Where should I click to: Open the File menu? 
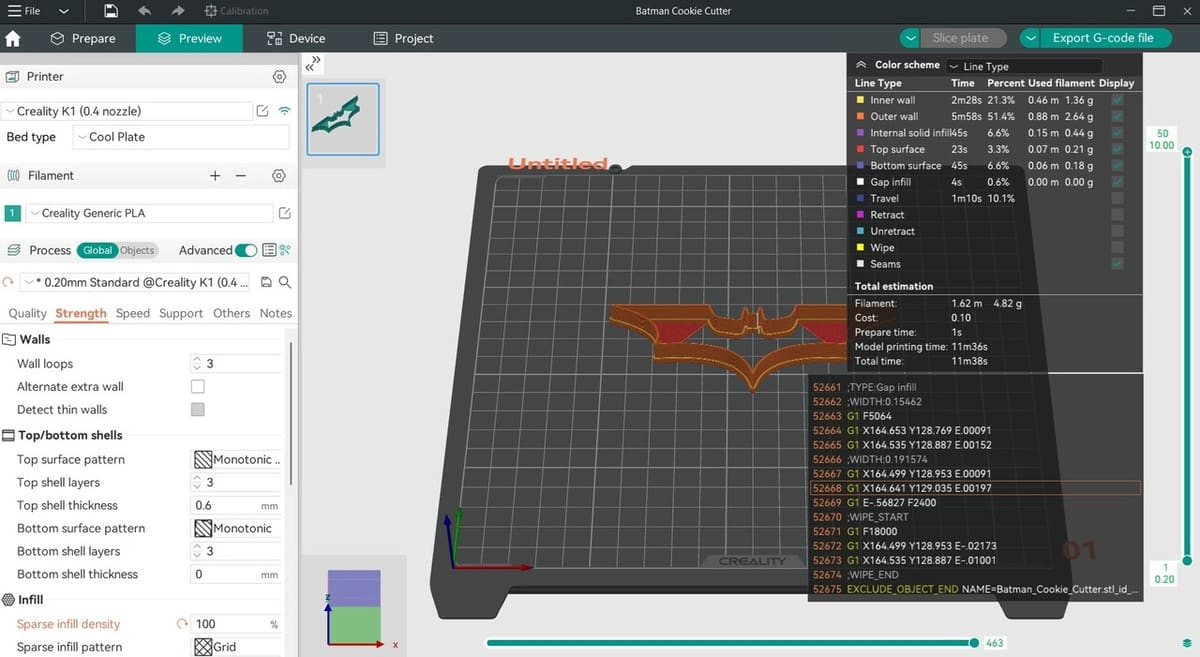pyautogui.click(x=24, y=11)
